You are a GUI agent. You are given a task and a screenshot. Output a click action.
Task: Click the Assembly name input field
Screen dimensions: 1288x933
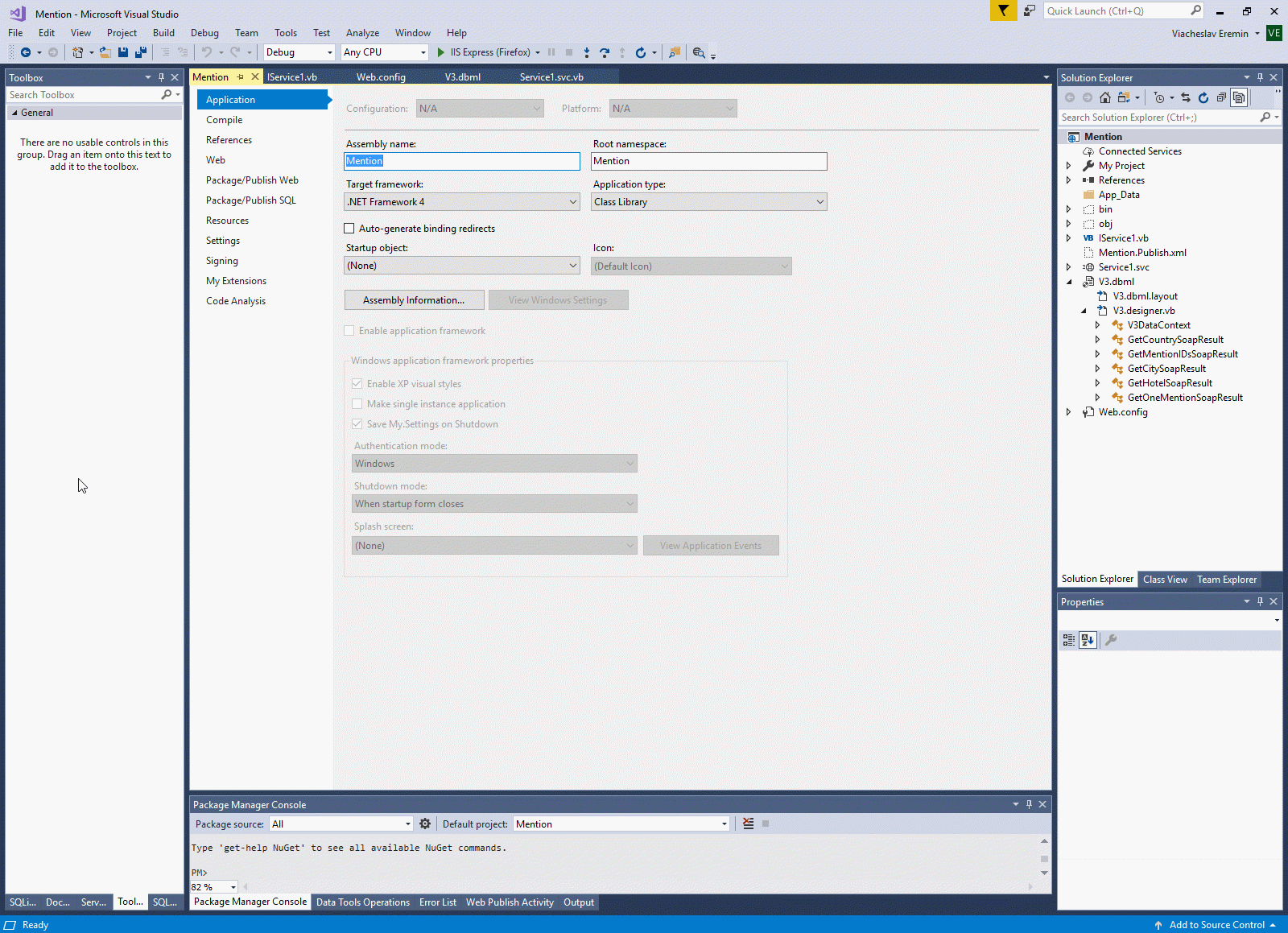(x=462, y=161)
